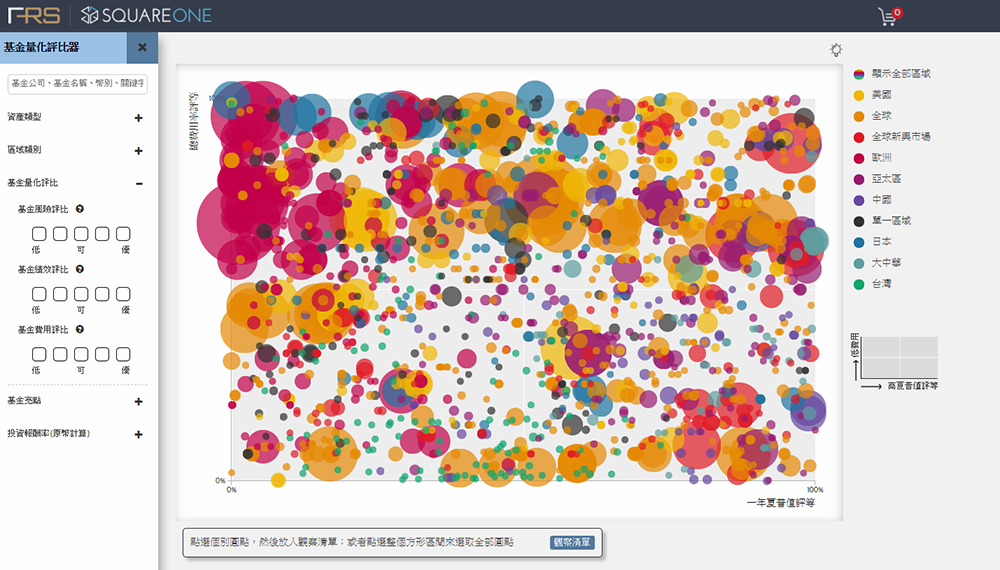Image resolution: width=1000 pixels, height=570 pixels.
Task: Click the FRS logo
Action: coord(34,15)
